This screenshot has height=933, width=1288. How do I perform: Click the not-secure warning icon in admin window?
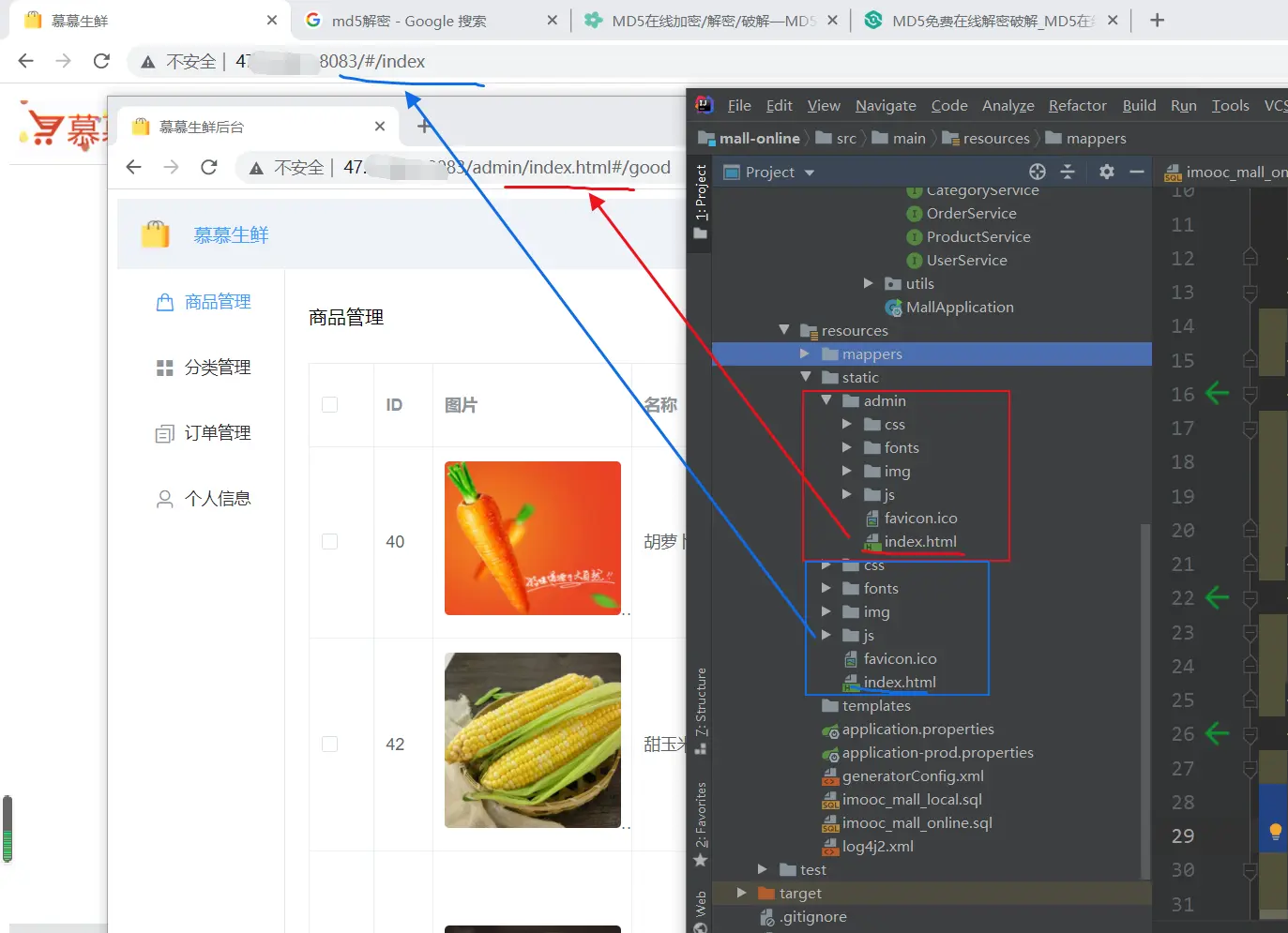(255, 168)
